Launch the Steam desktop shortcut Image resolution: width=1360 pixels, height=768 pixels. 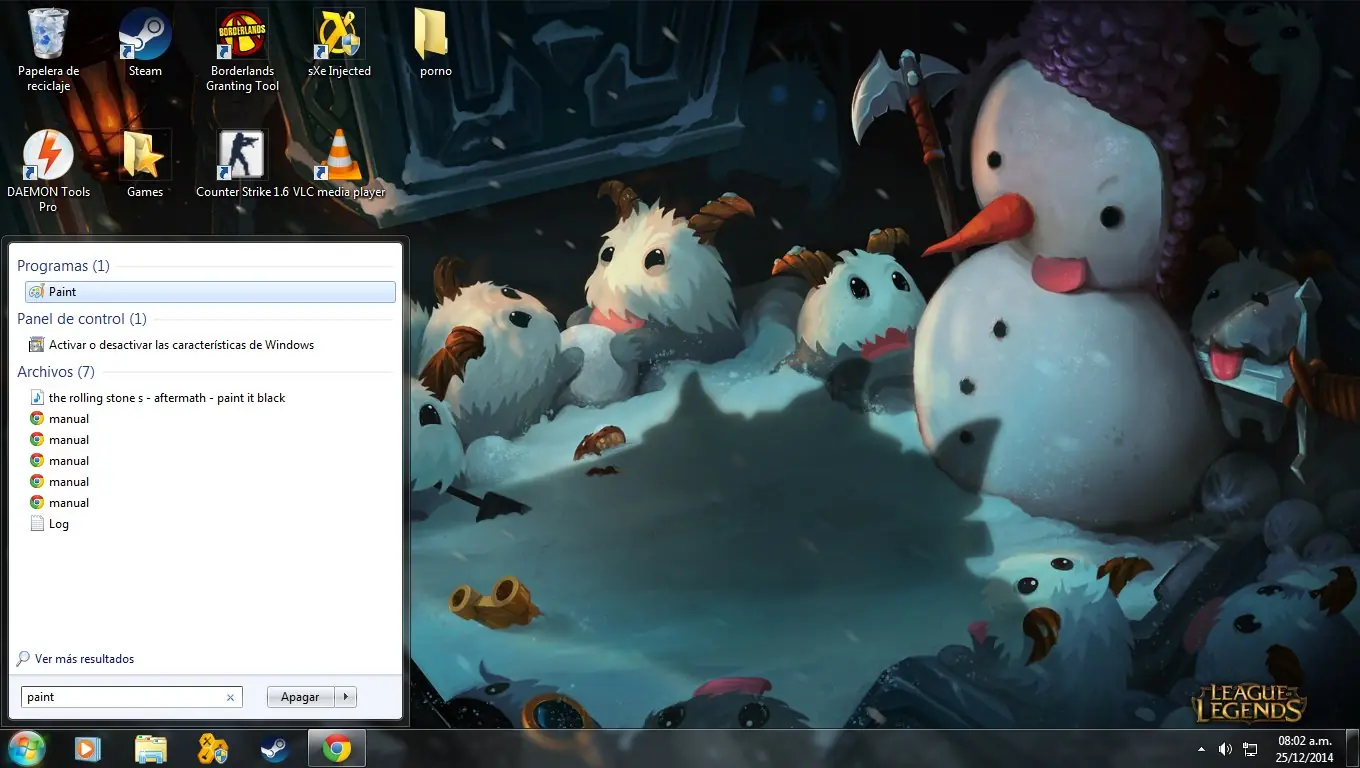click(145, 43)
